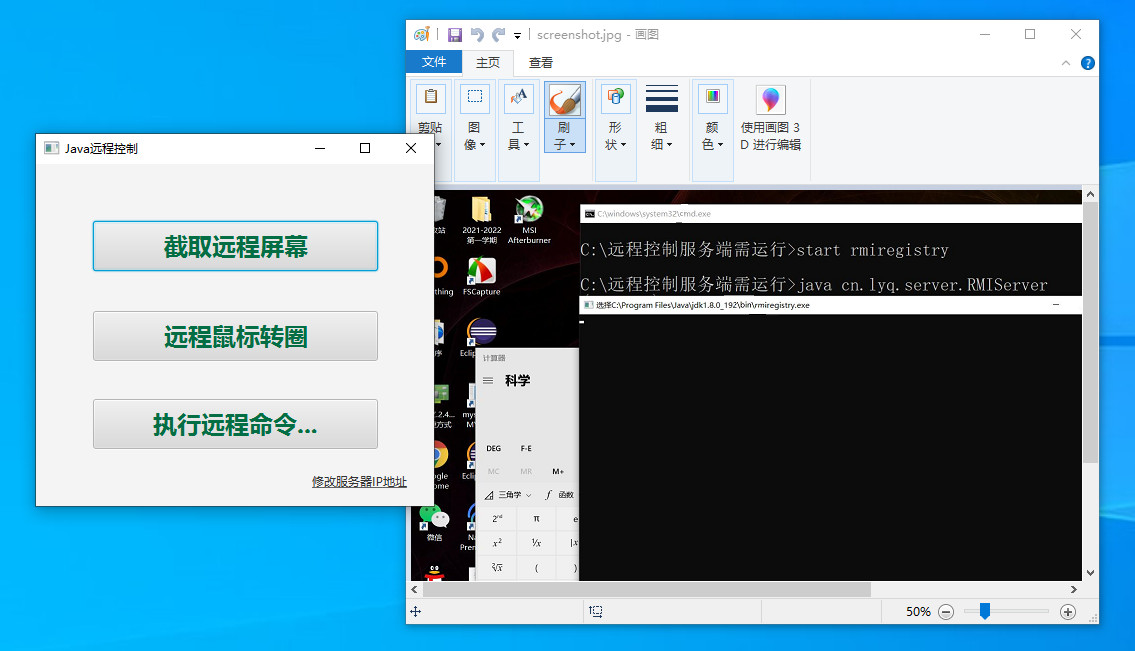This screenshot has height=651, width=1135.
Task: Click 使用画图 3D 进行编辑 icon
Action: pos(770,99)
